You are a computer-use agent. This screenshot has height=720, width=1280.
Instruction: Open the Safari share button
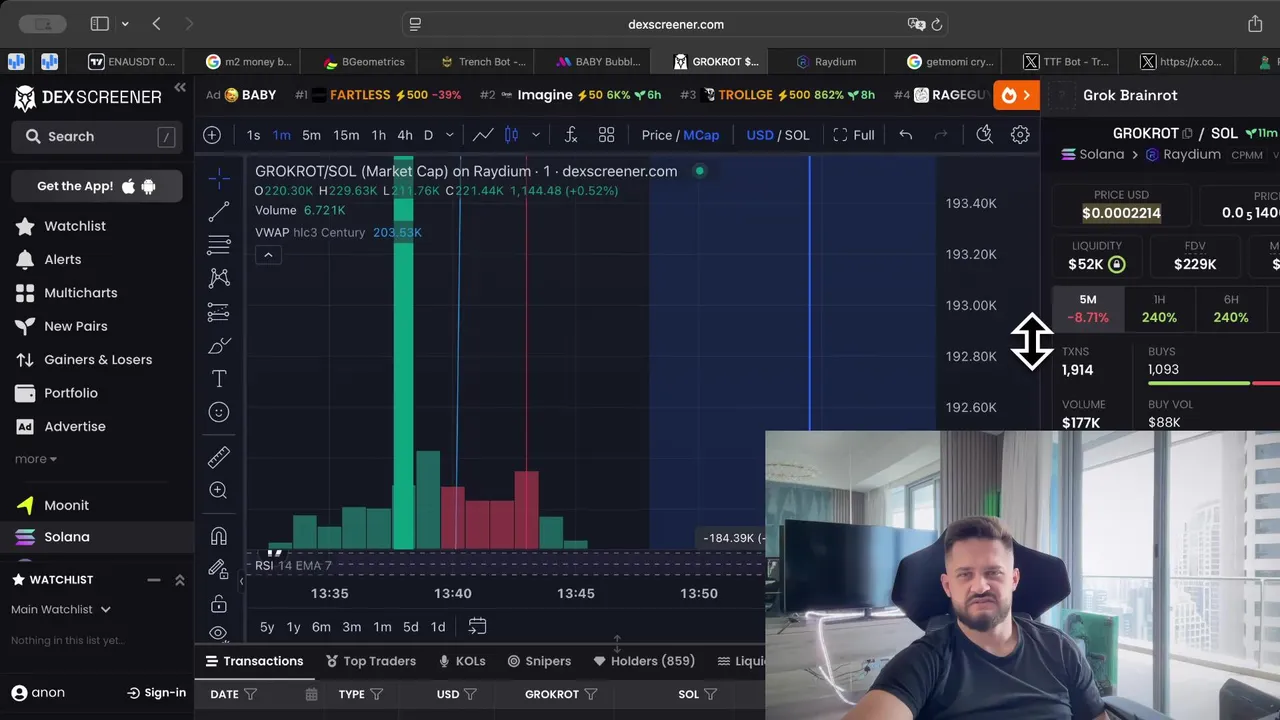click(x=1255, y=24)
